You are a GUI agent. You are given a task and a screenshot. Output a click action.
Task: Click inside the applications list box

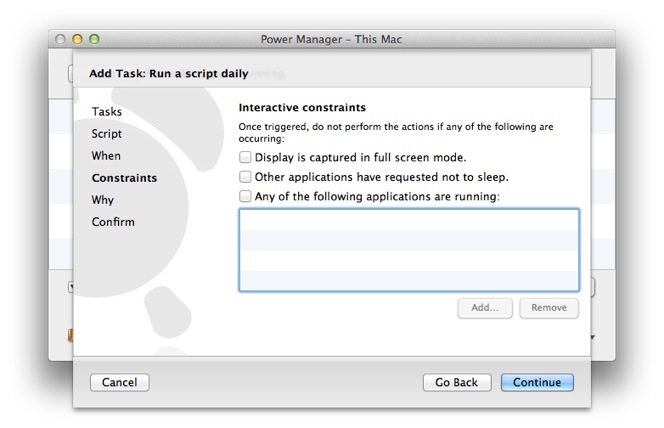tap(409, 250)
